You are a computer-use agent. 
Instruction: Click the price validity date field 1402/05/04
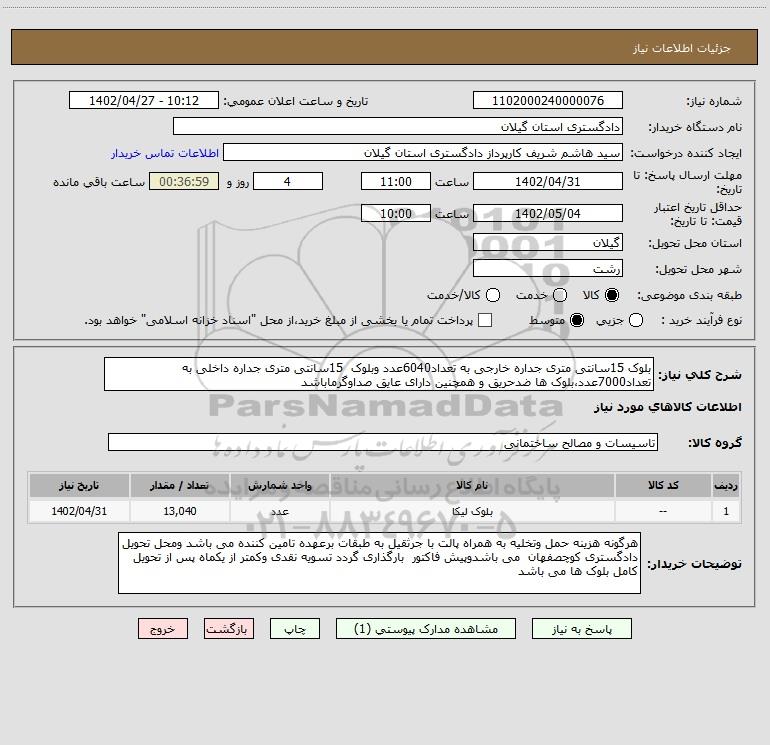pos(548,213)
